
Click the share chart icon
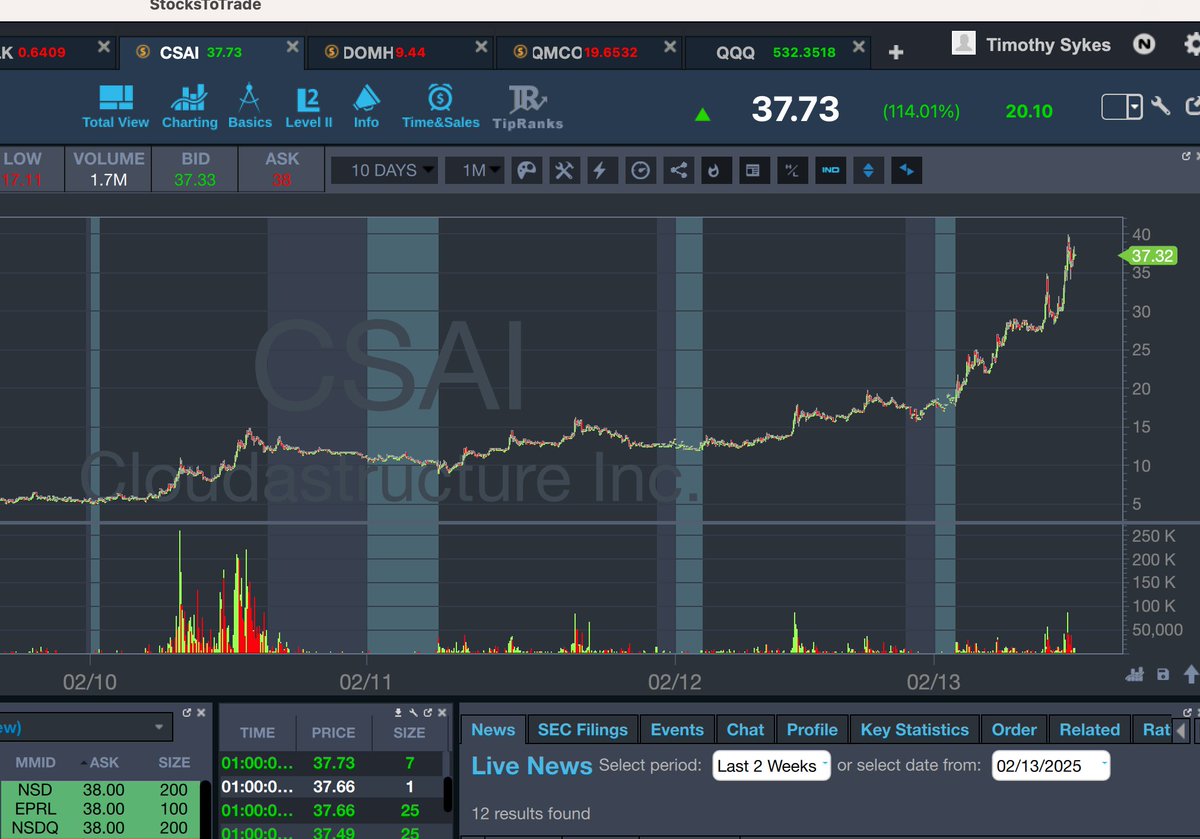(679, 171)
